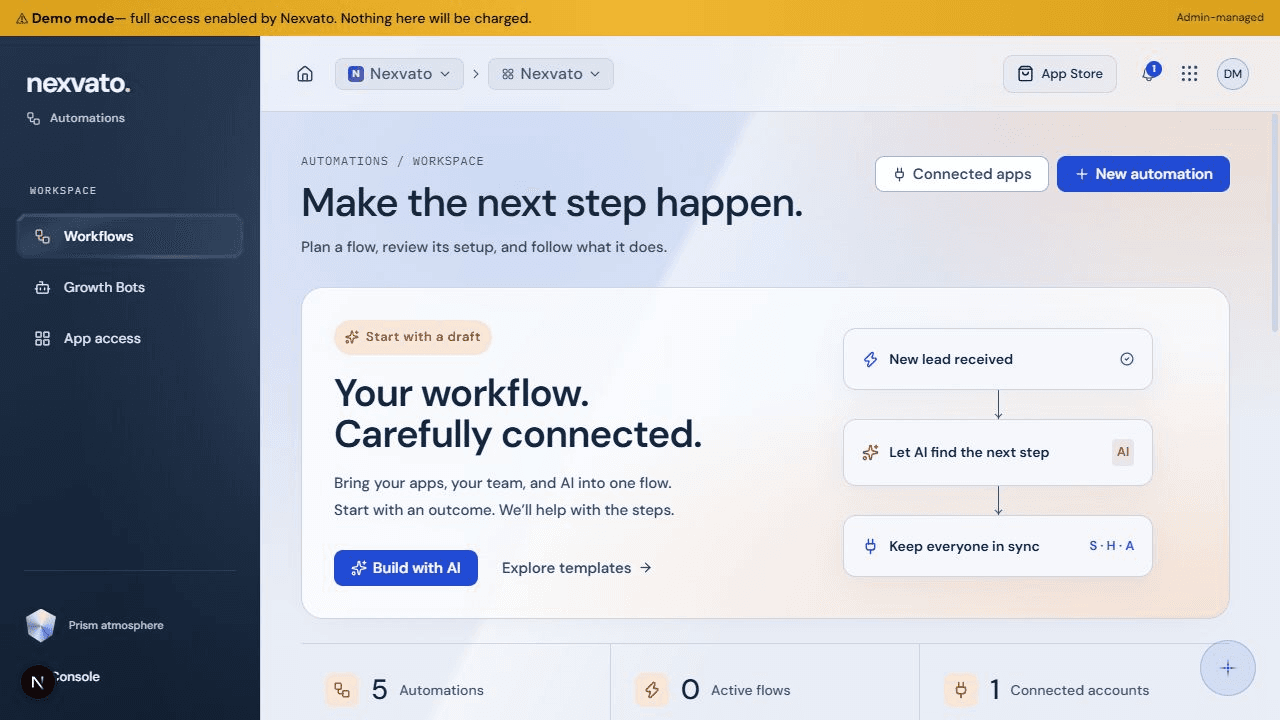
Task: Open the DM user avatar
Action: 1232,74
